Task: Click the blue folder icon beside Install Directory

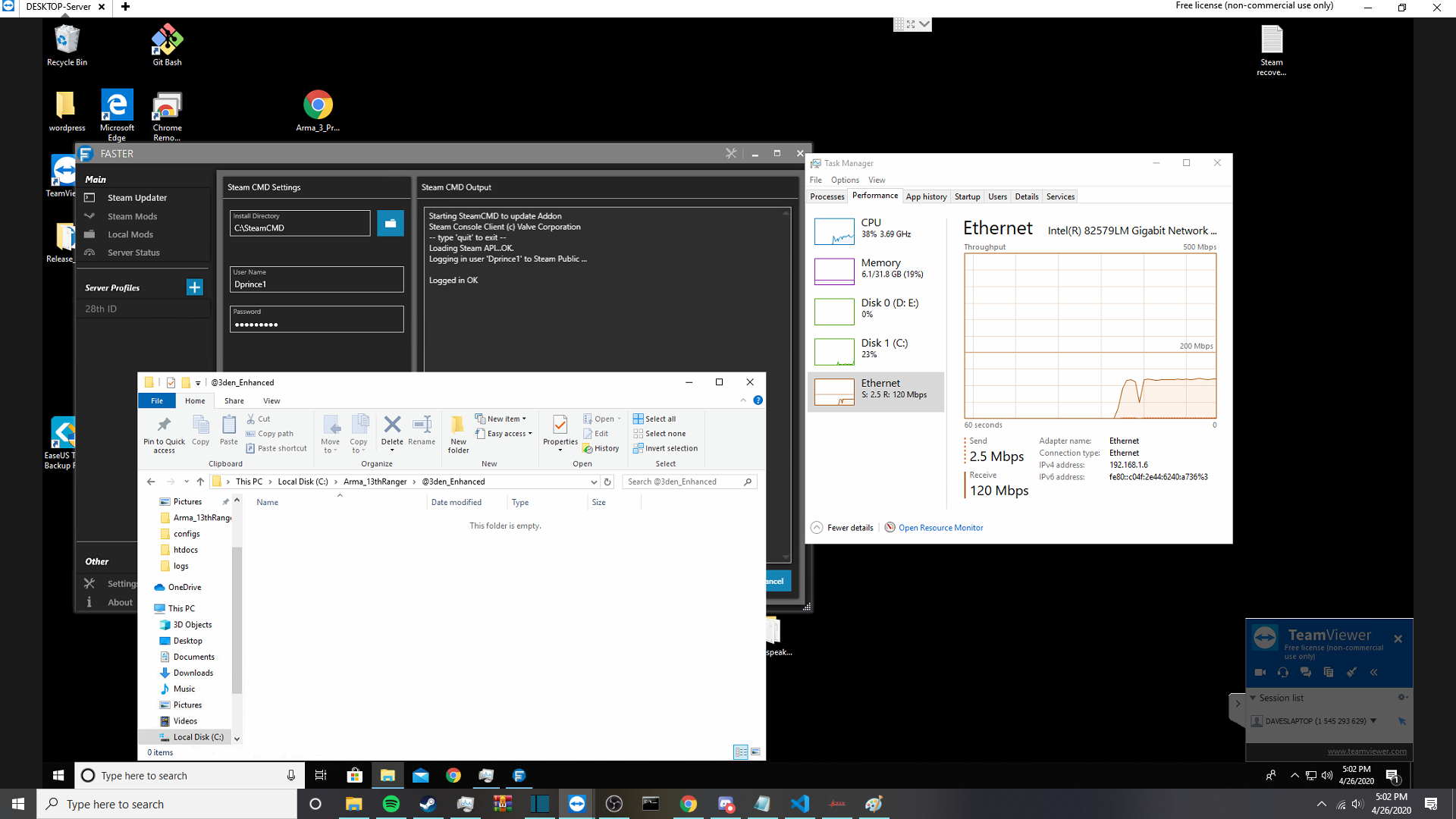Action: tap(391, 223)
